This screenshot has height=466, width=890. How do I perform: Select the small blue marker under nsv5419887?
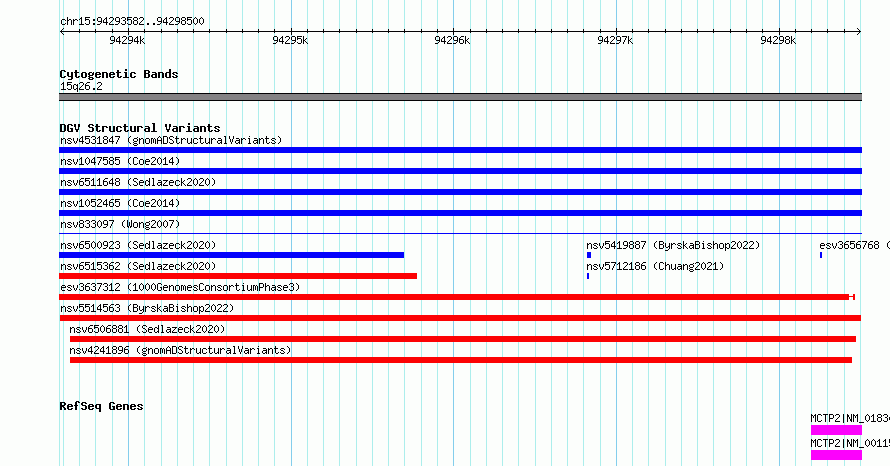[589, 255]
